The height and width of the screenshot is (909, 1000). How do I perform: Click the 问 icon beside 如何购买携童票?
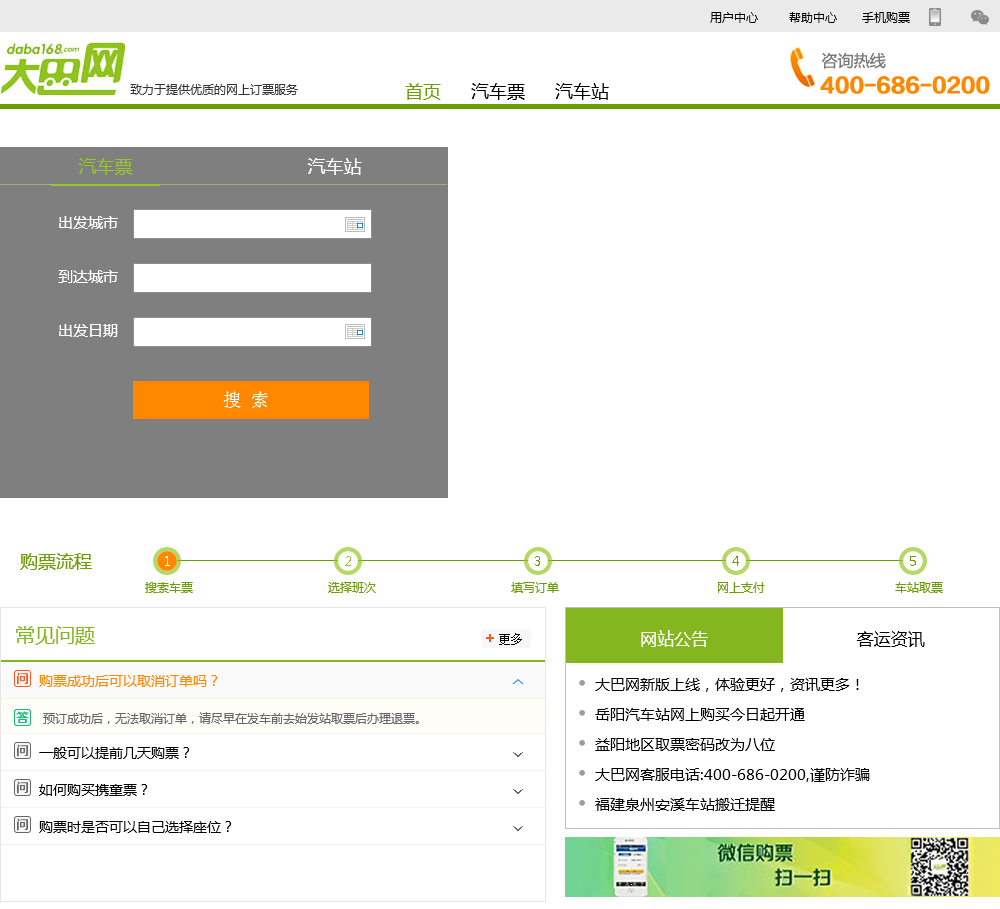22,788
